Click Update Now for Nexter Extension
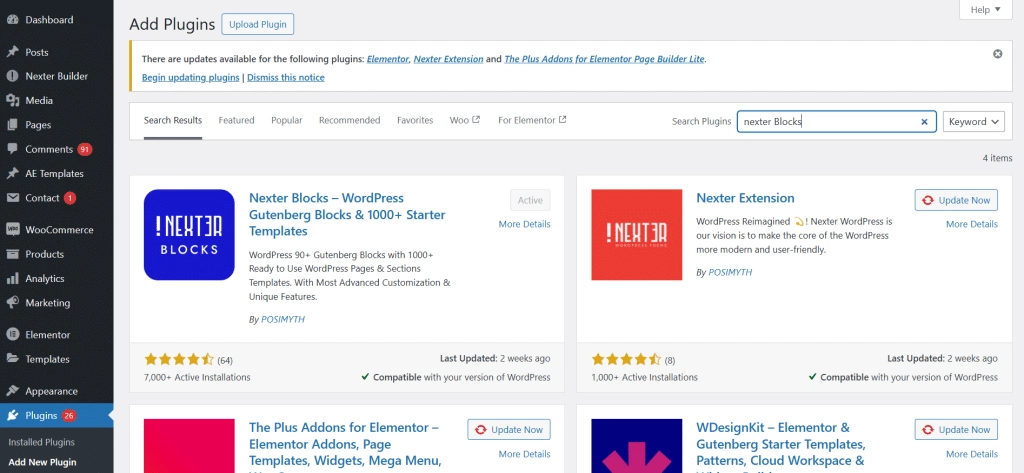1024x473 pixels. [x=955, y=200]
